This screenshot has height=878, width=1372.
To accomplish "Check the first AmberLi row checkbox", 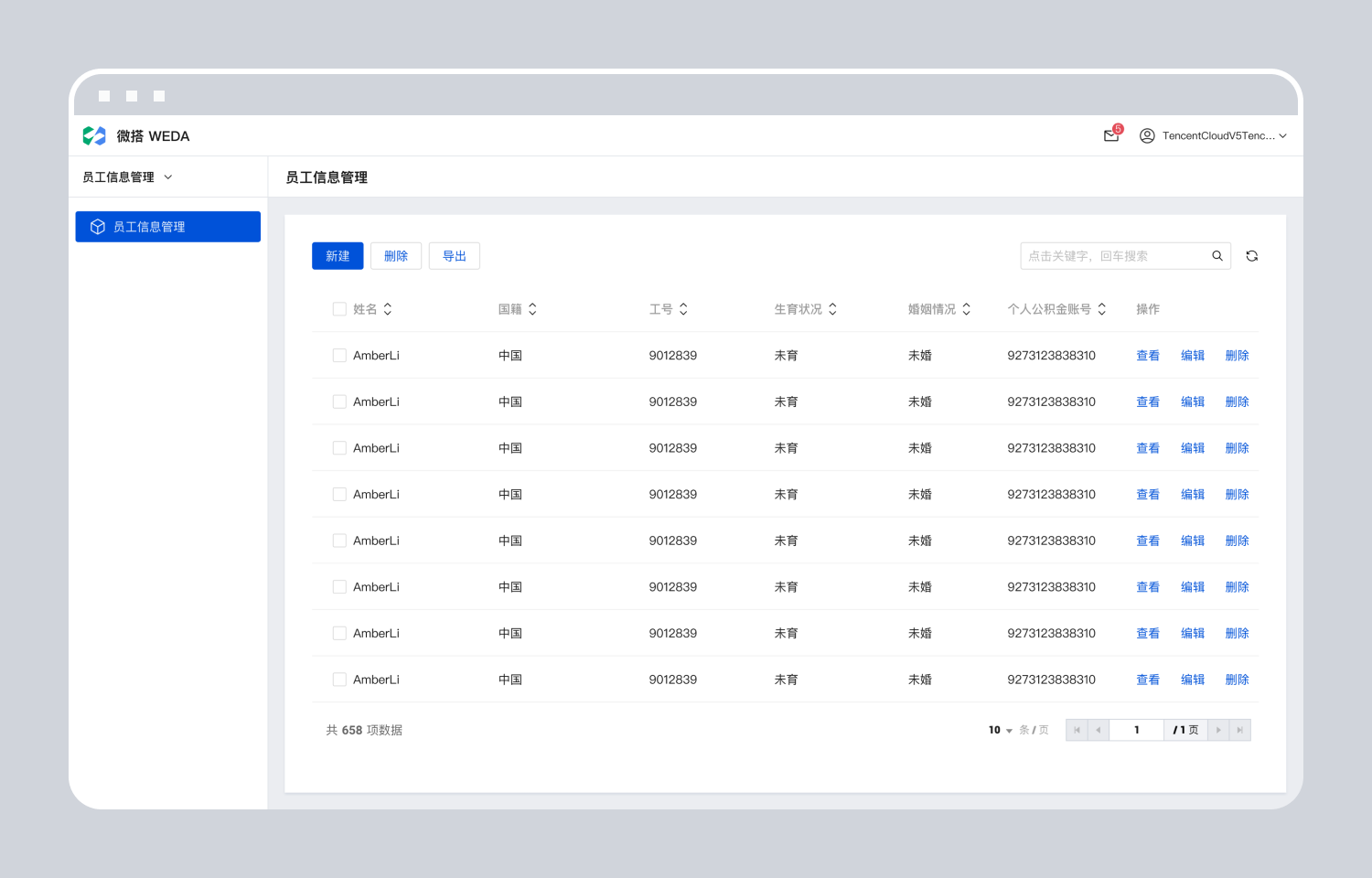I will click(x=339, y=356).
